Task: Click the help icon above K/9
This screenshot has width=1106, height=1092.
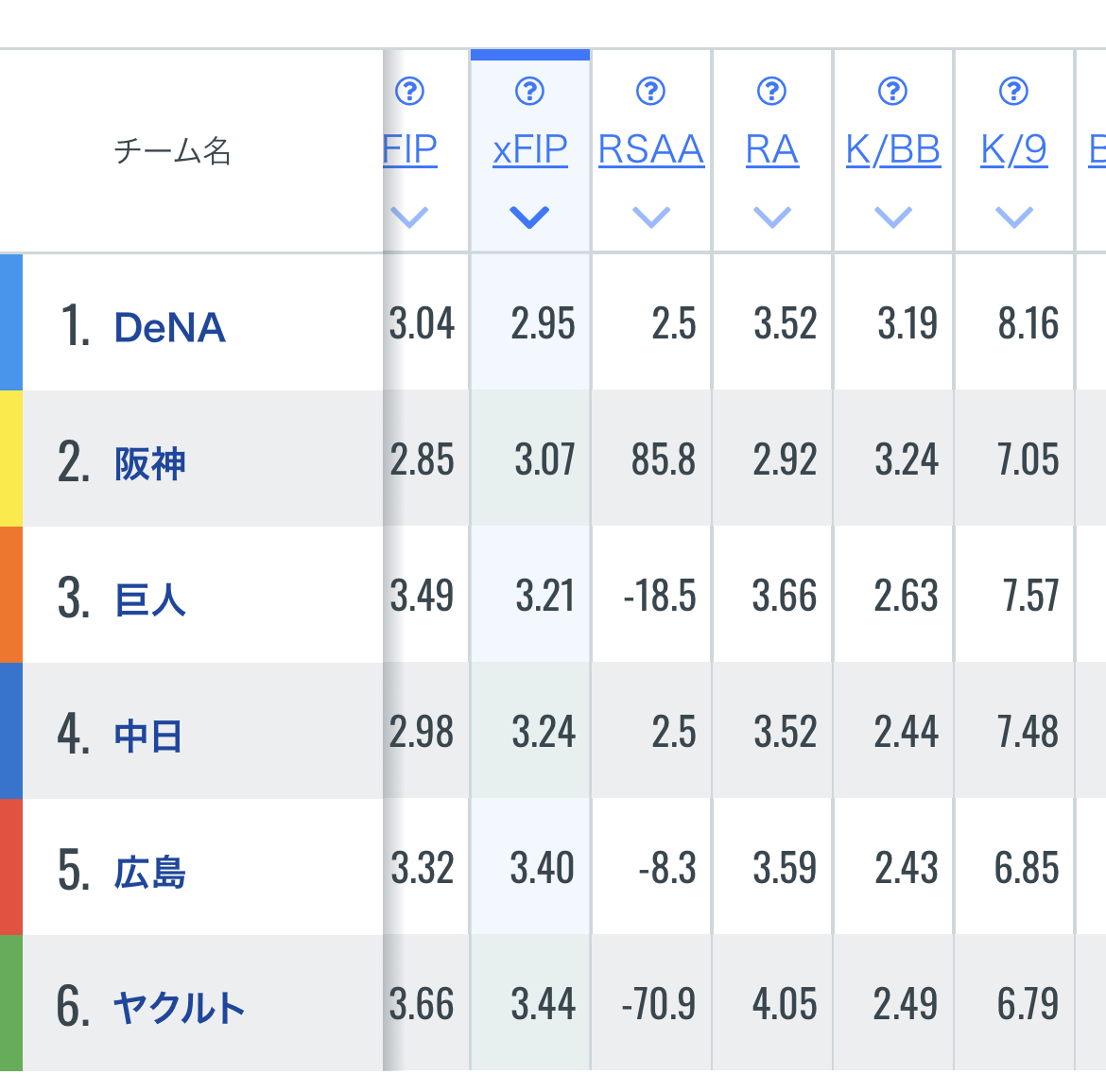Action: pos(1013,92)
